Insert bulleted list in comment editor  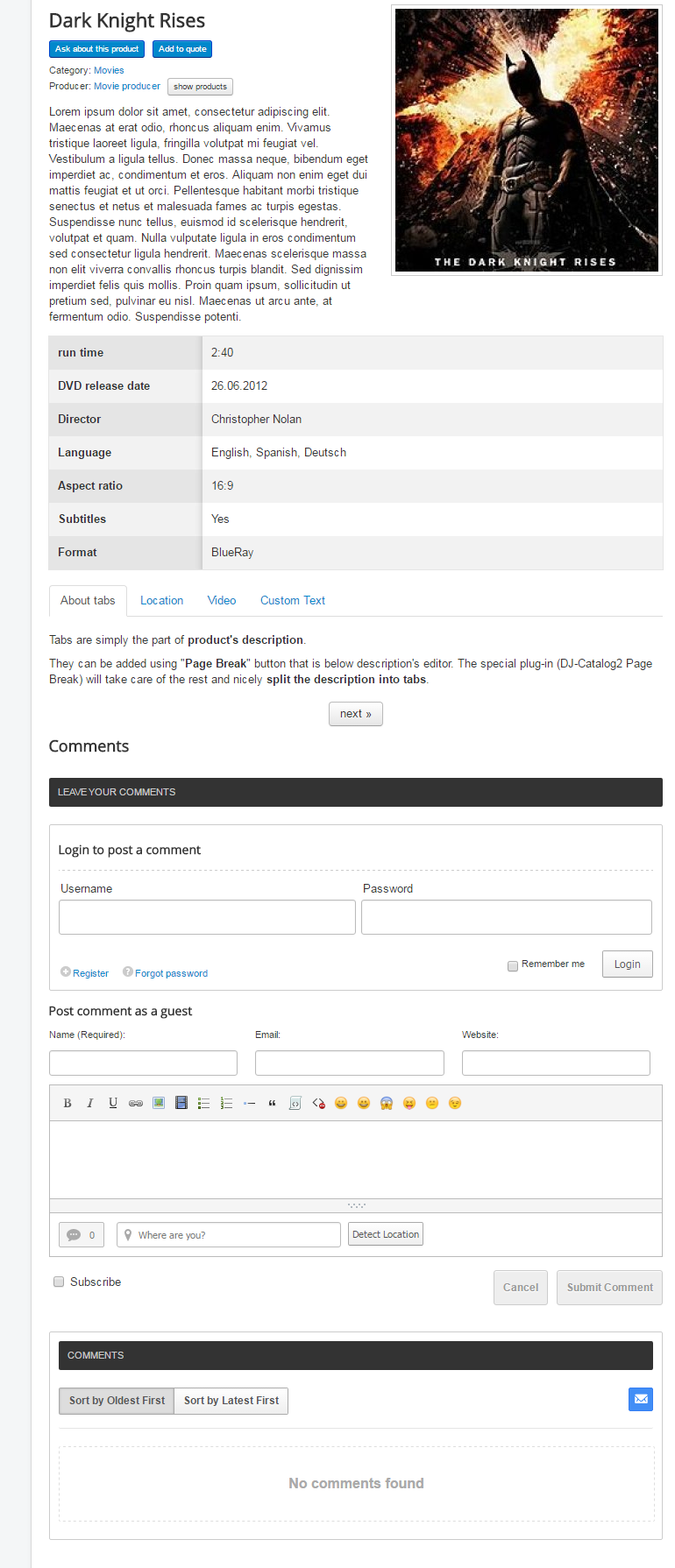(204, 1103)
